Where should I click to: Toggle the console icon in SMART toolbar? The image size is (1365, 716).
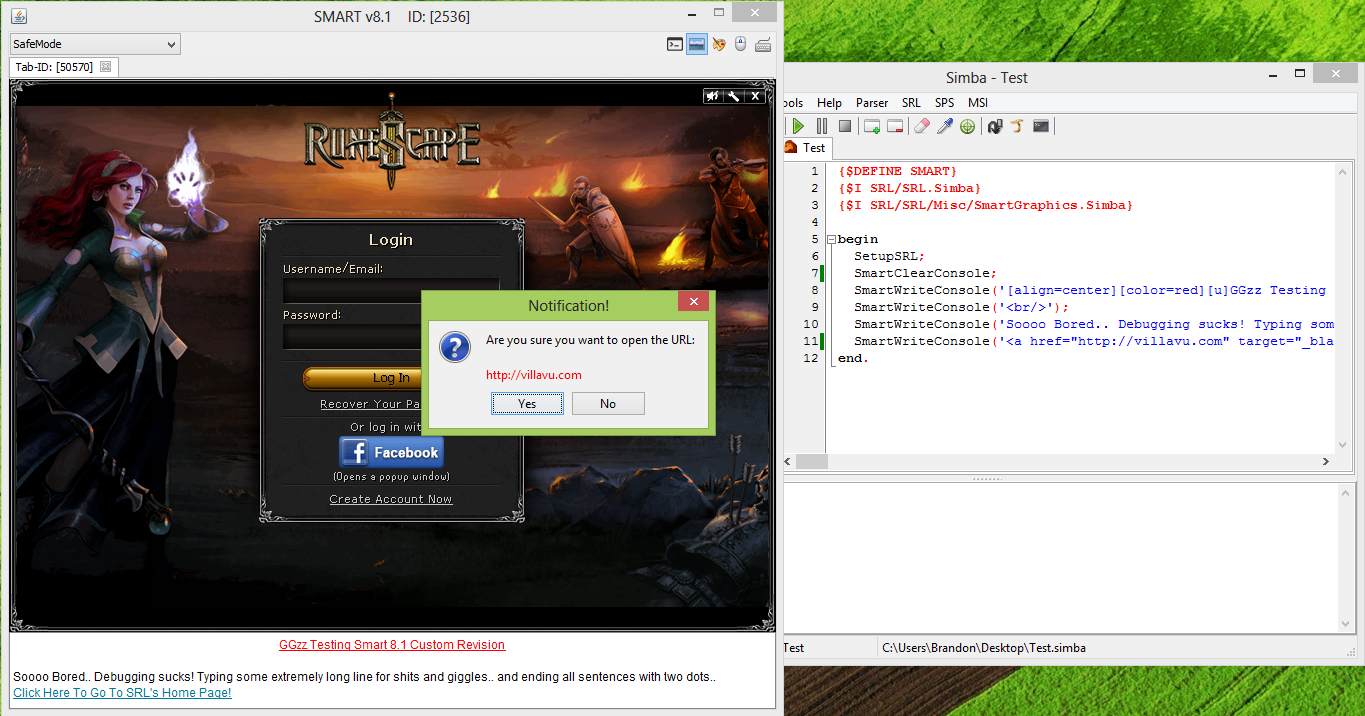click(x=675, y=44)
